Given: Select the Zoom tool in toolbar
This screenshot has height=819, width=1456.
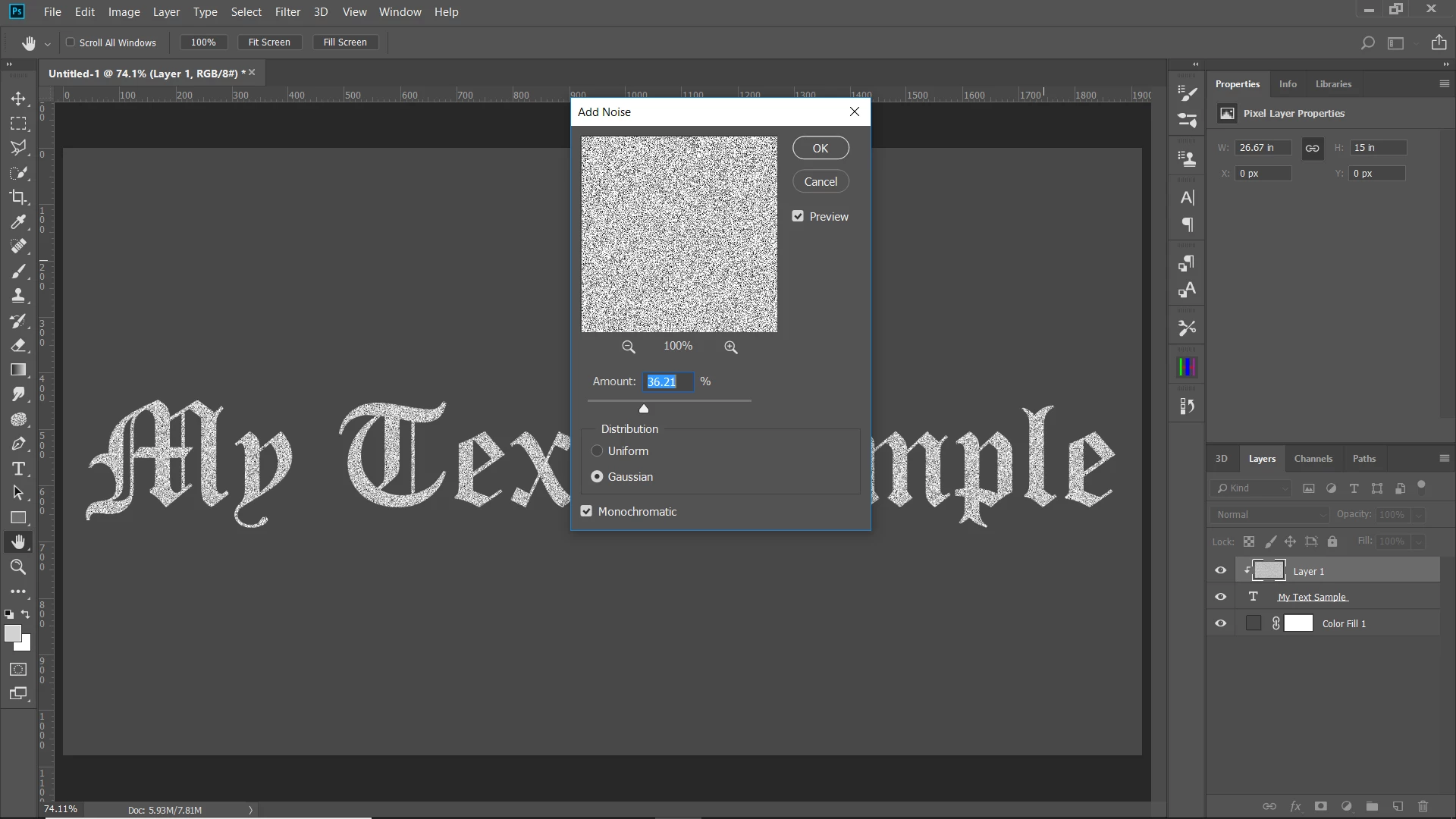Looking at the screenshot, I should (x=18, y=566).
